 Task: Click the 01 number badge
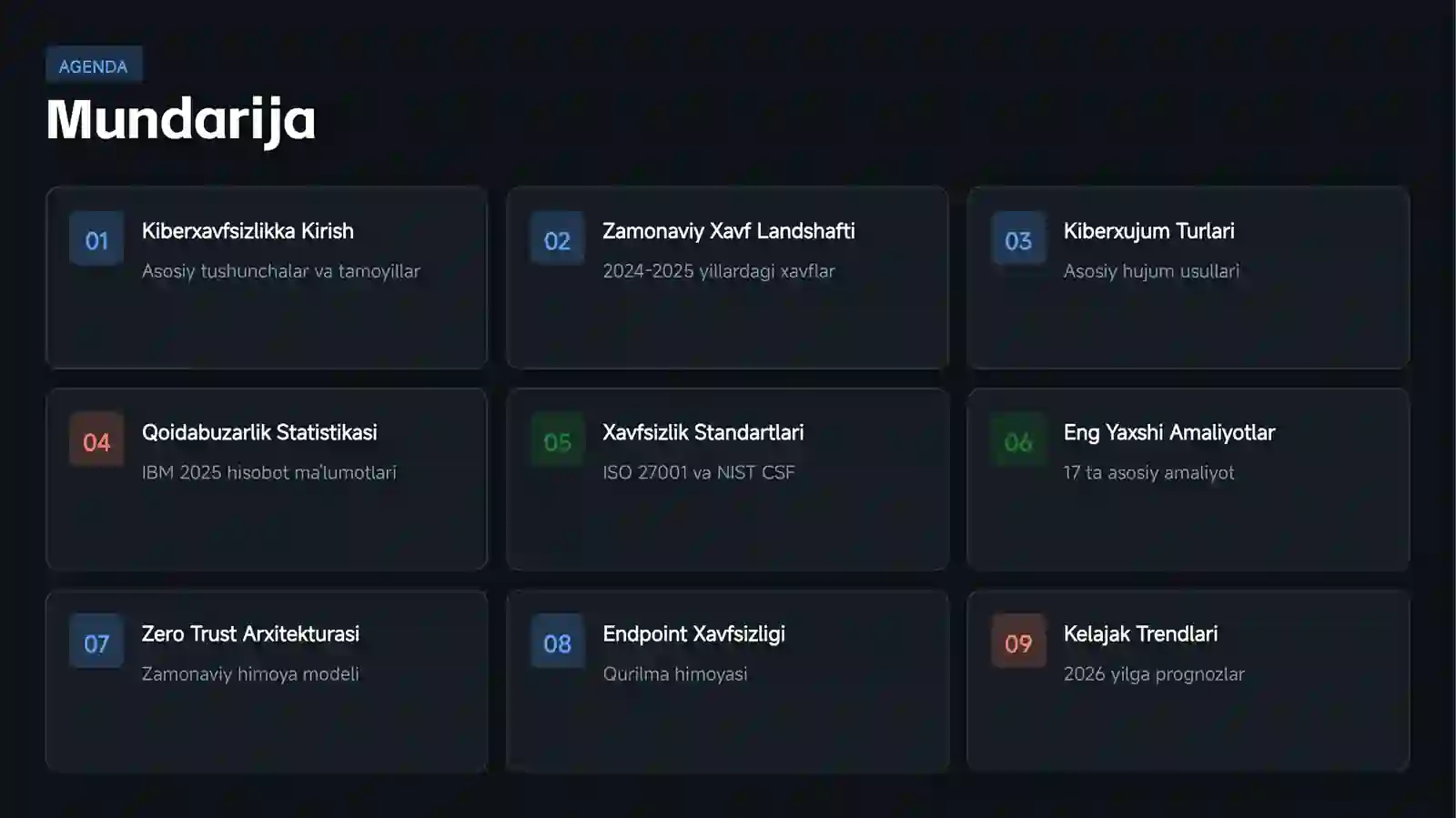pos(96,239)
